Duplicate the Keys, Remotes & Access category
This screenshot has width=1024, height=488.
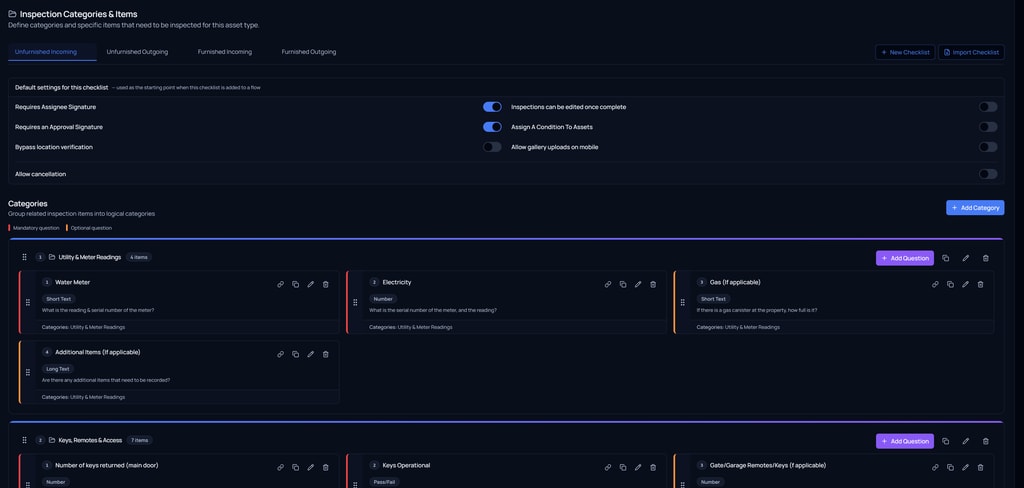946,441
